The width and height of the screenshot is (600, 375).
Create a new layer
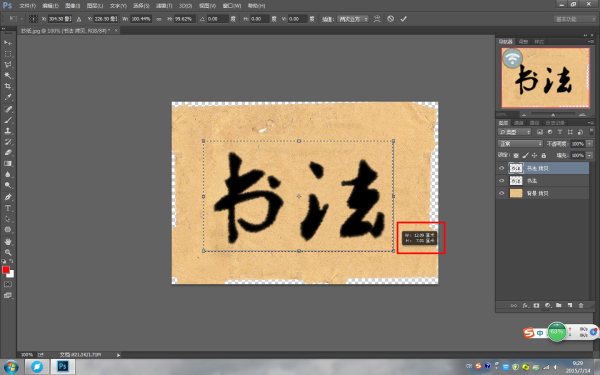pyautogui.click(x=570, y=305)
